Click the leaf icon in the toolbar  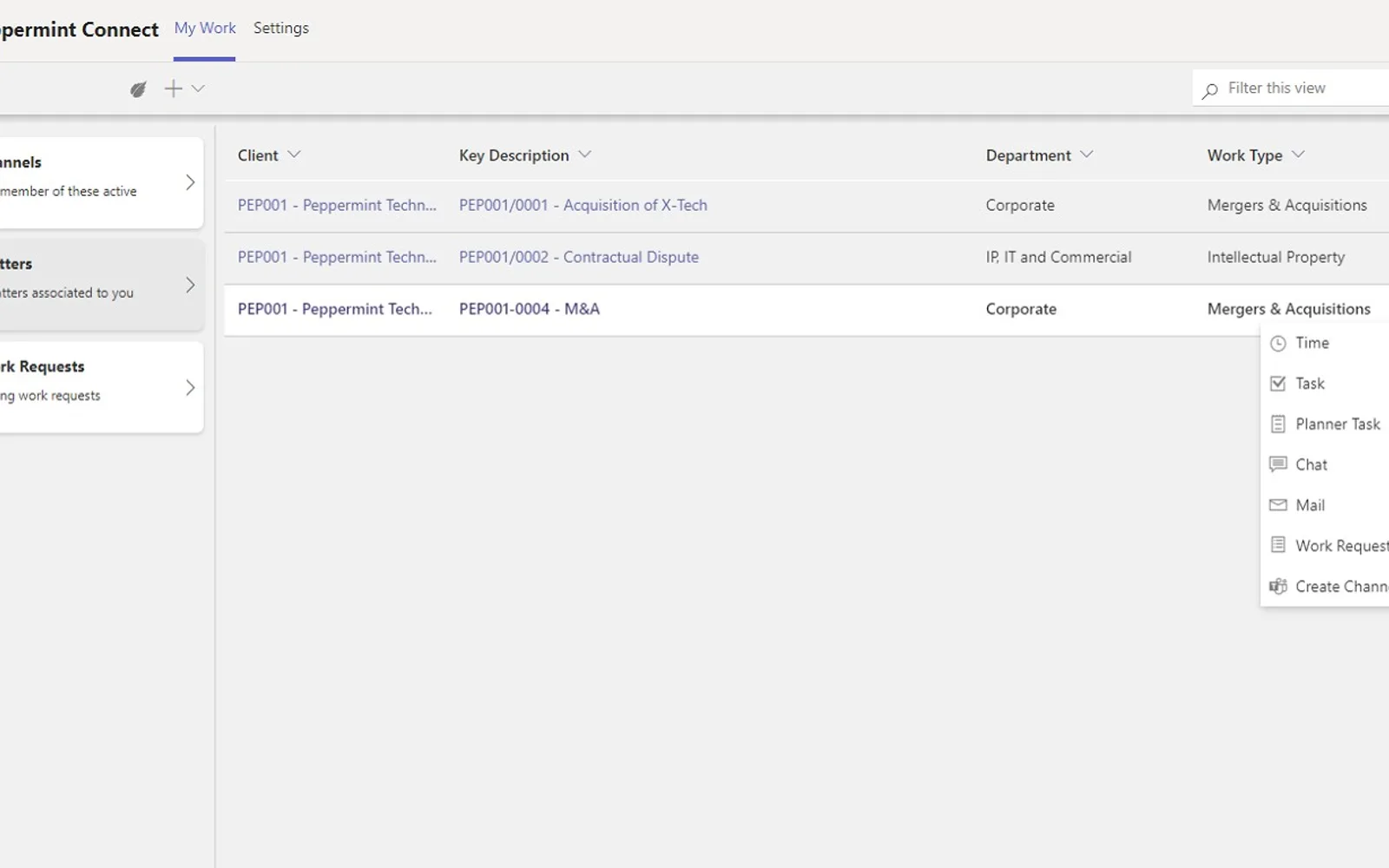click(138, 89)
